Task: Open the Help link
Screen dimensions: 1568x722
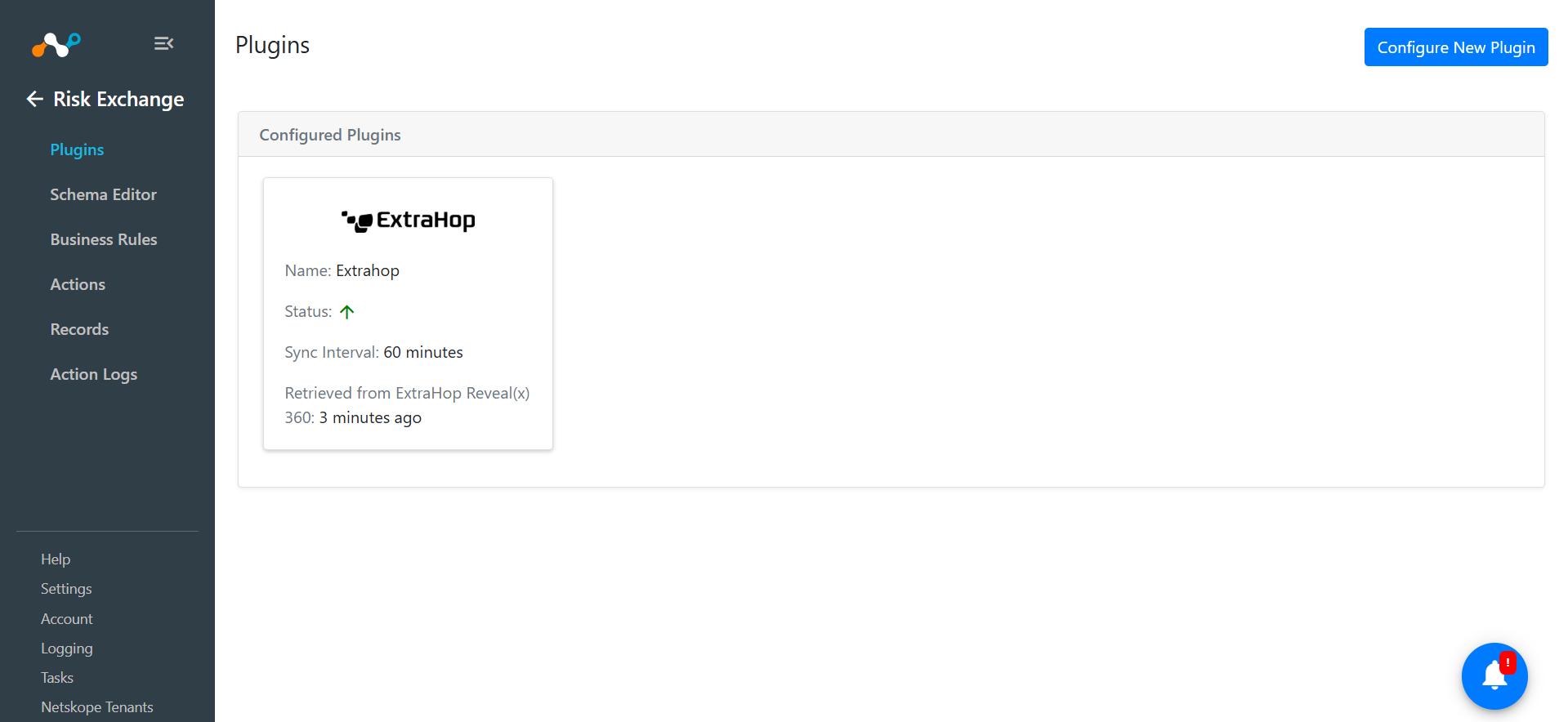Action: pos(56,559)
